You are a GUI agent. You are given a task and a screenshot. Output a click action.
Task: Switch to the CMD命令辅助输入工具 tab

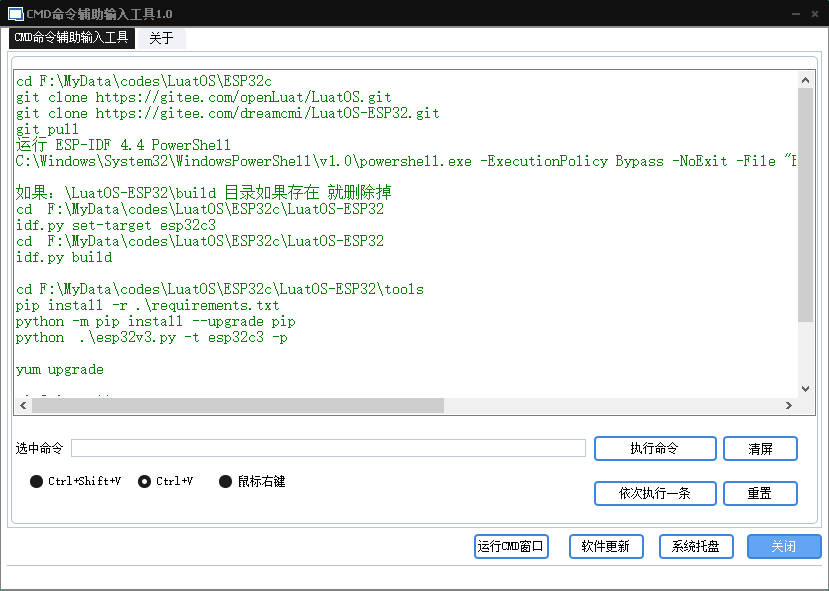coord(71,38)
